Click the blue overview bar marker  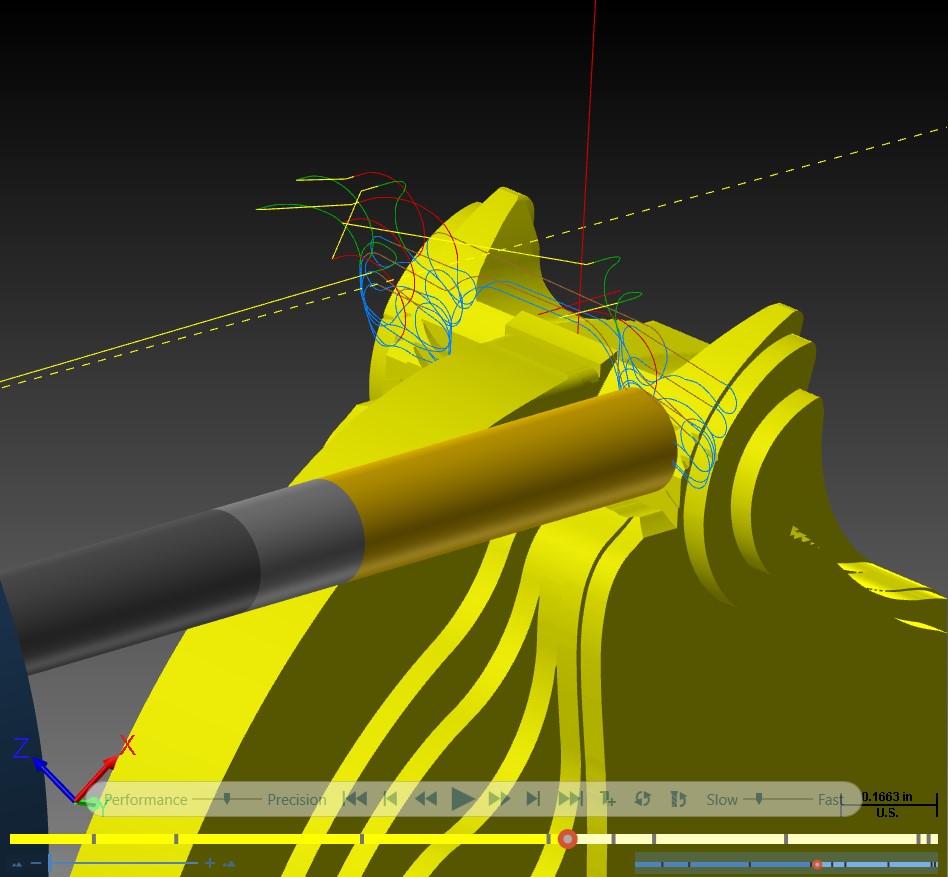coord(817,864)
